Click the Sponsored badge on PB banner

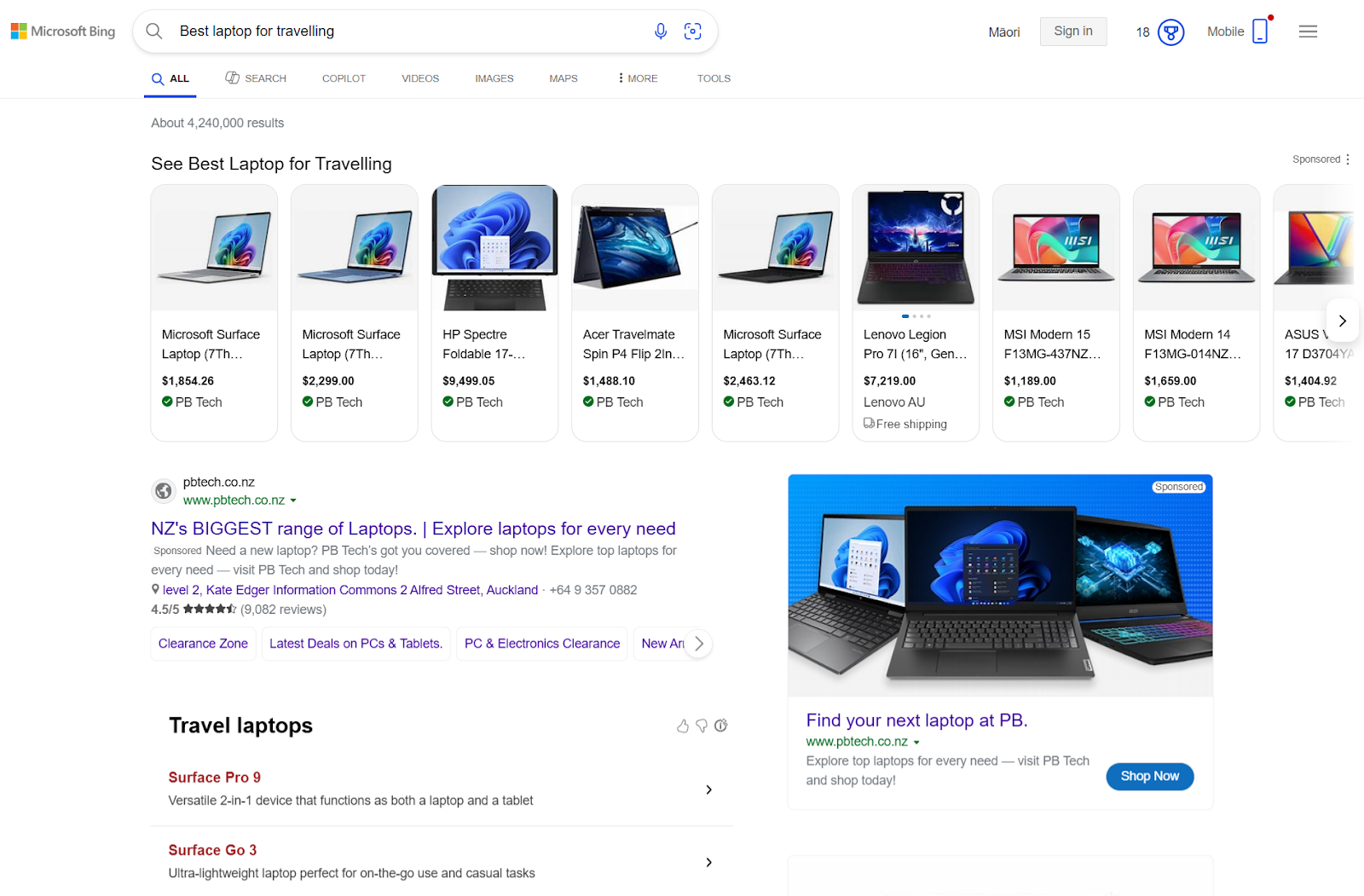tap(1179, 487)
